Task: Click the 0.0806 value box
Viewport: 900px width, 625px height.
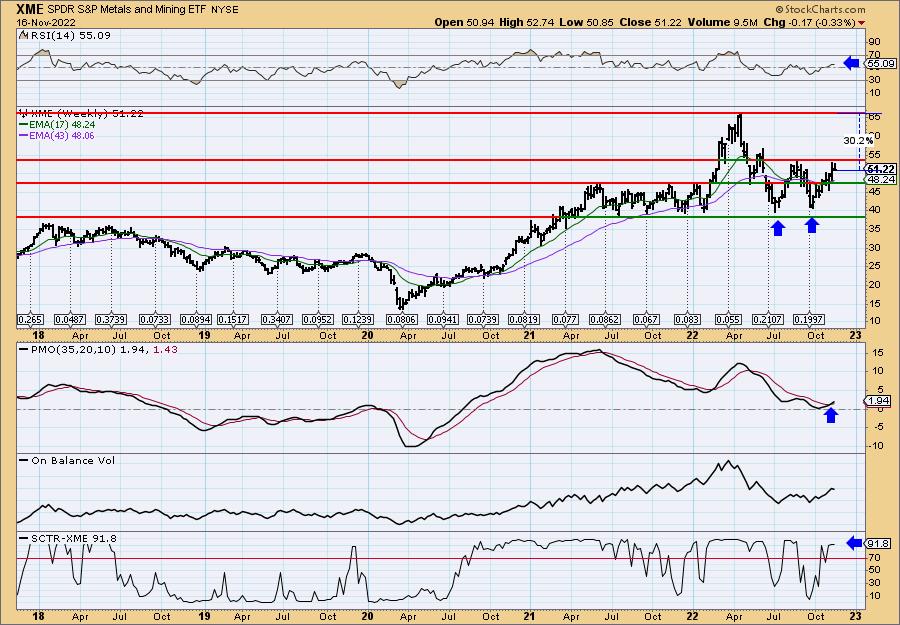Action: tap(402, 319)
